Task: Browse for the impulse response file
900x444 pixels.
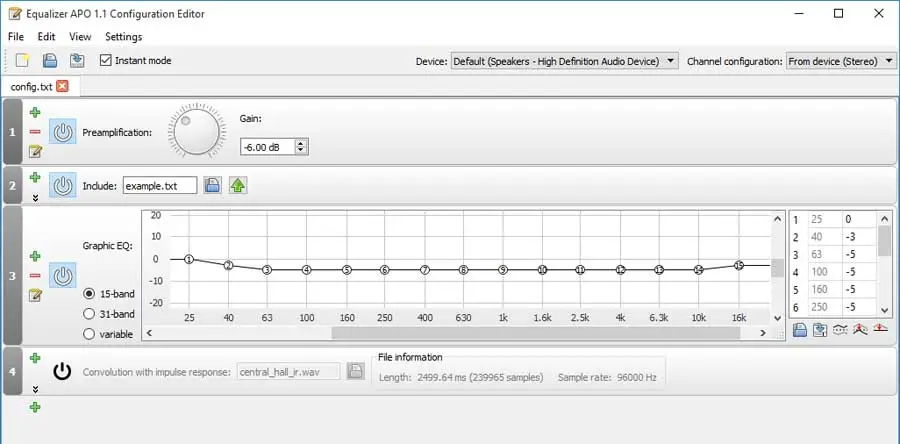Action: point(355,371)
